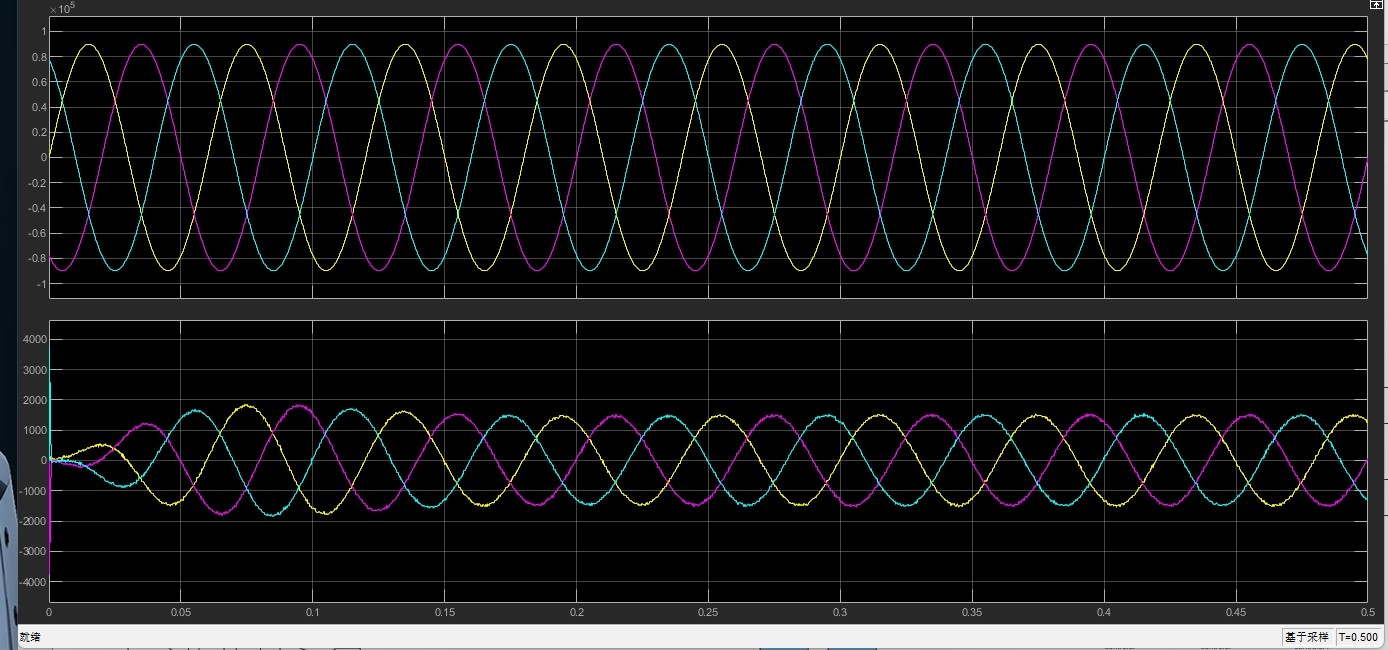Click the 0.6 tick label on top plot

click(x=38, y=81)
